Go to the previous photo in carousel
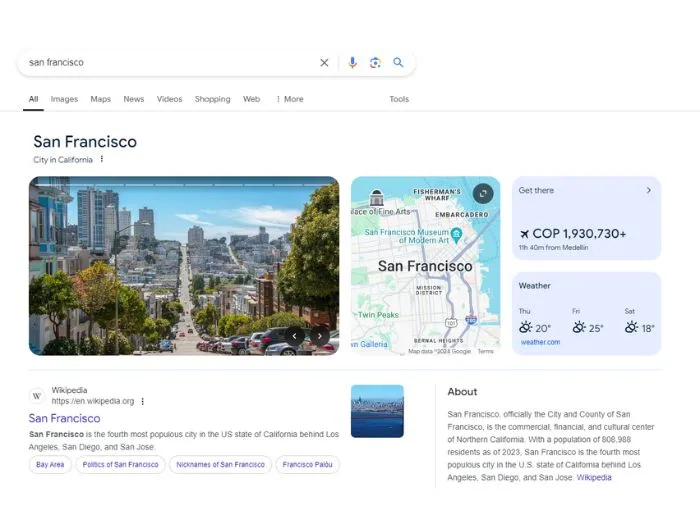This screenshot has width=700, height=526. [x=294, y=336]
